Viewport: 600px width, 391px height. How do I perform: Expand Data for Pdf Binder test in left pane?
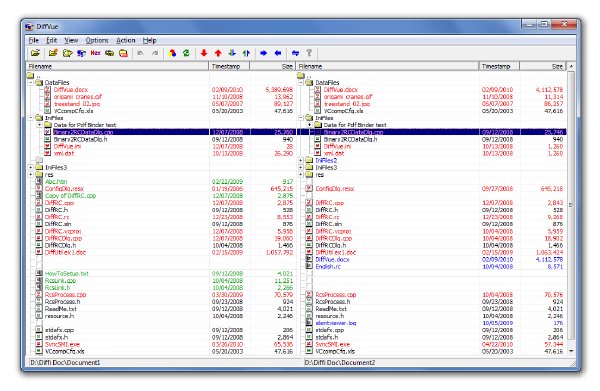39,125
